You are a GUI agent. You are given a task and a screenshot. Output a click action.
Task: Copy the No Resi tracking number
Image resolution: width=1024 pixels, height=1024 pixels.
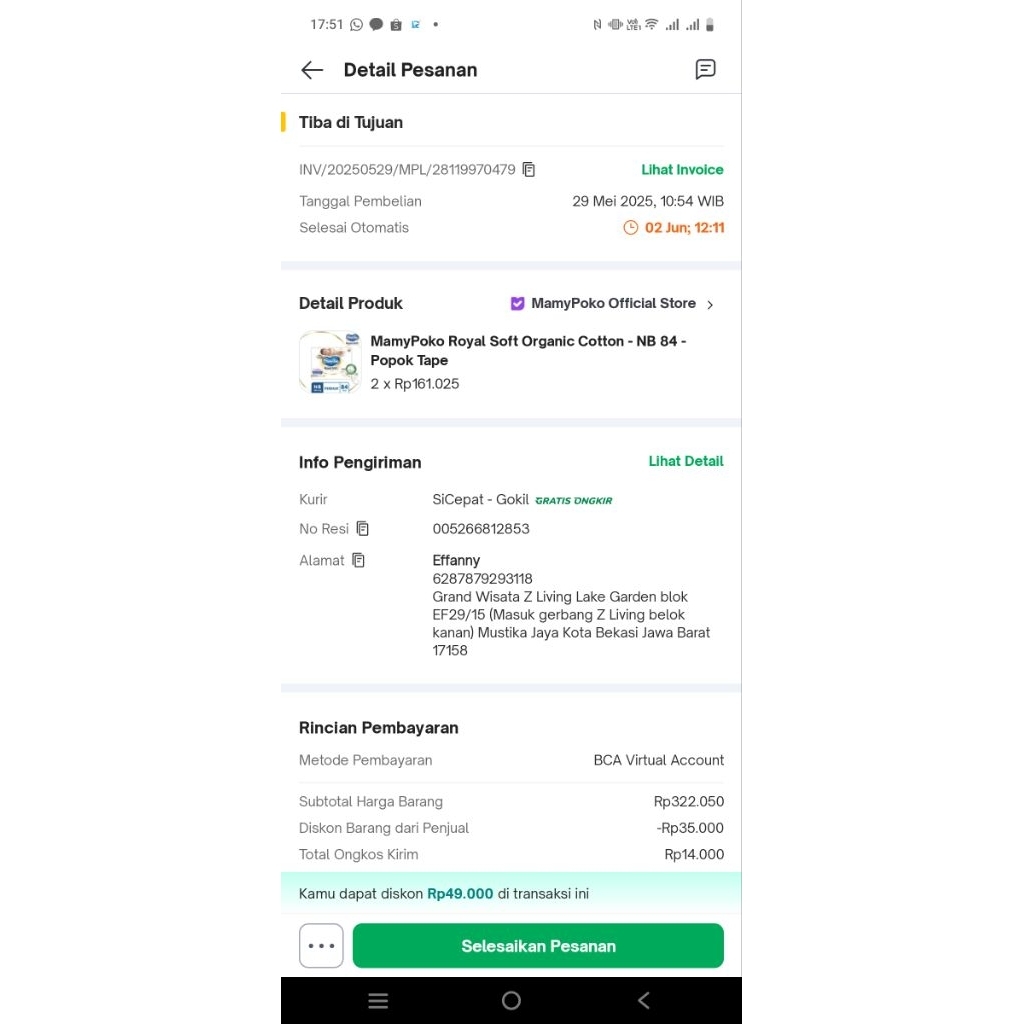tap(363, 529)
